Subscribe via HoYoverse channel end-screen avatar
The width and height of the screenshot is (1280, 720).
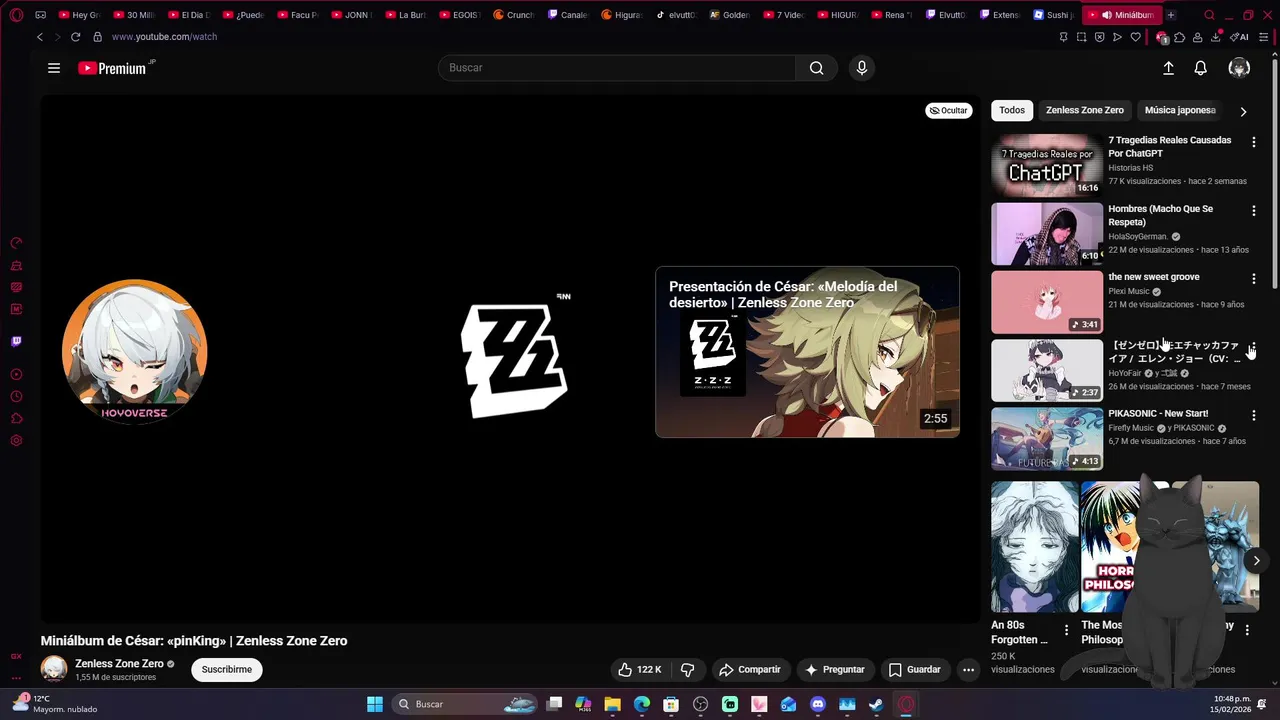point(134,351)
